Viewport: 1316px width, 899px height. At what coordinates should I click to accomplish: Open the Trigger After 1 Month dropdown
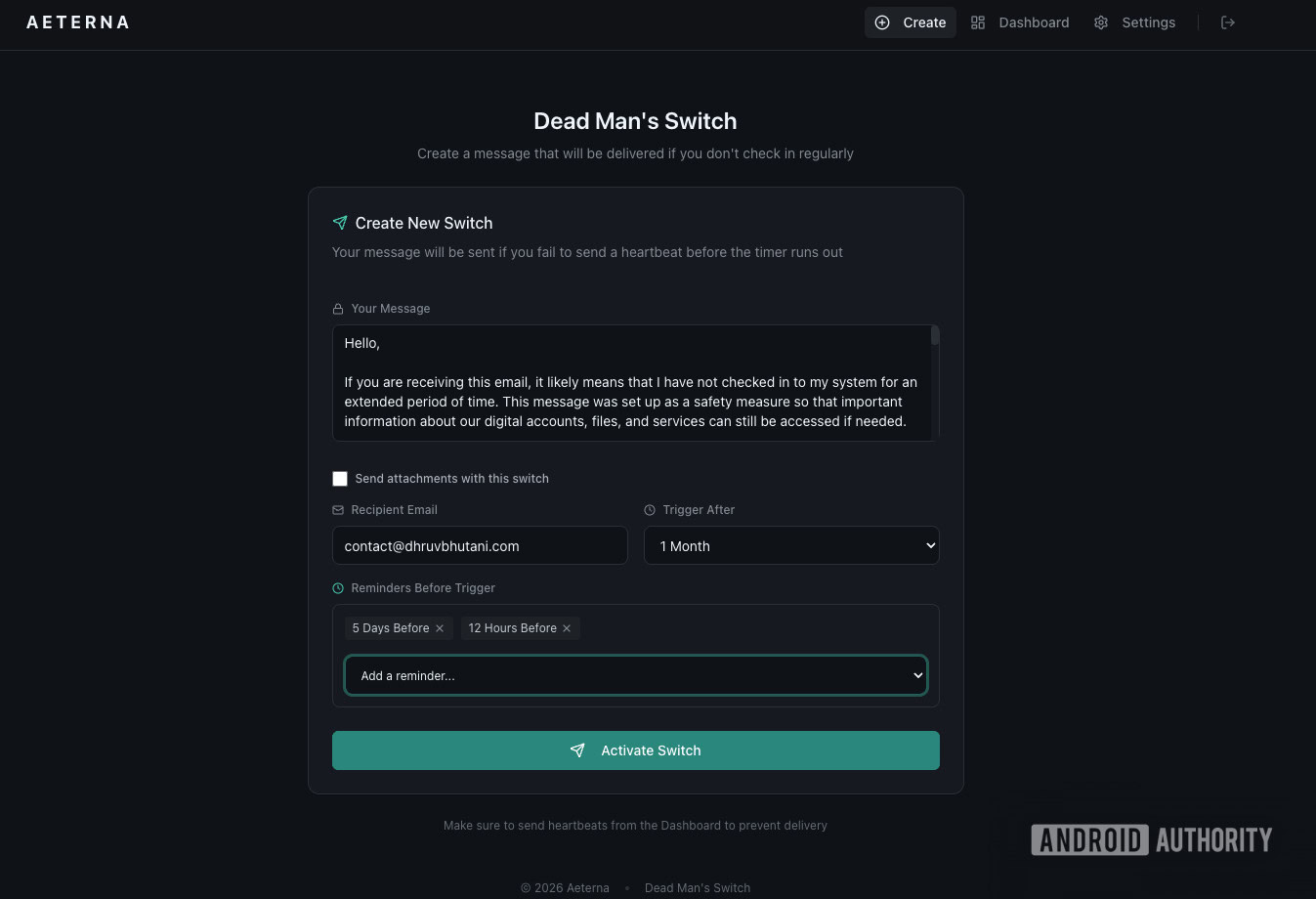click(791, 546)
